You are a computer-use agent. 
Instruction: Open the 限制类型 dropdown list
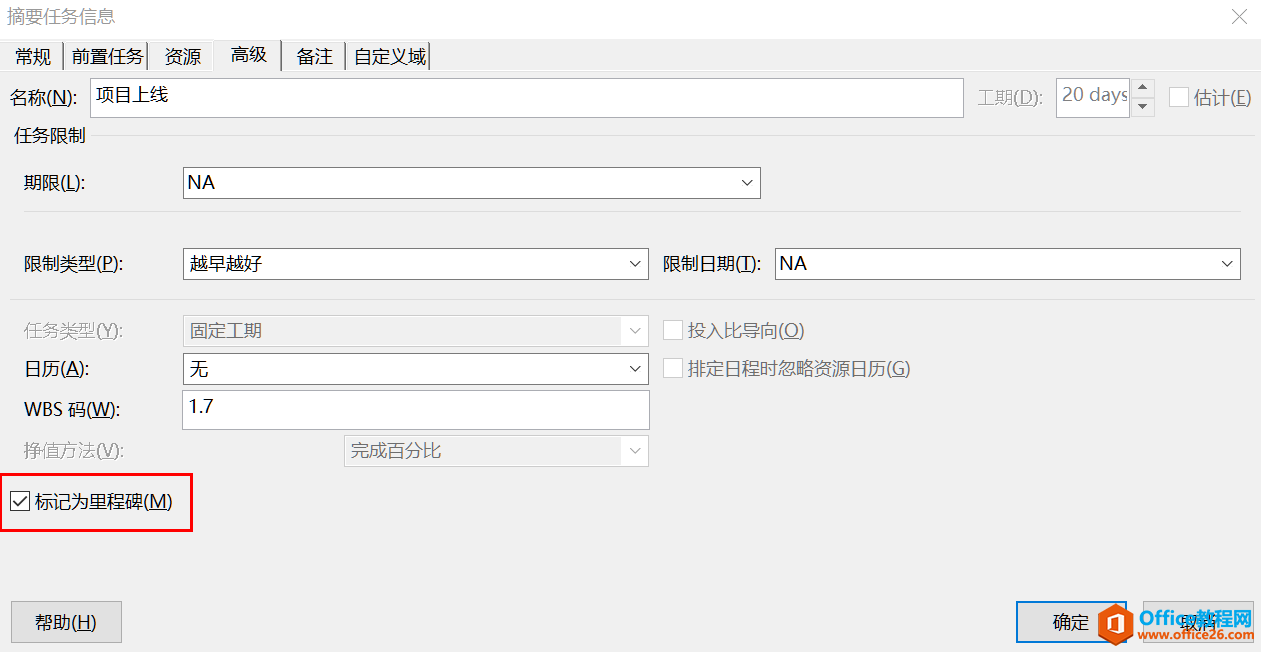click(636, 264)
